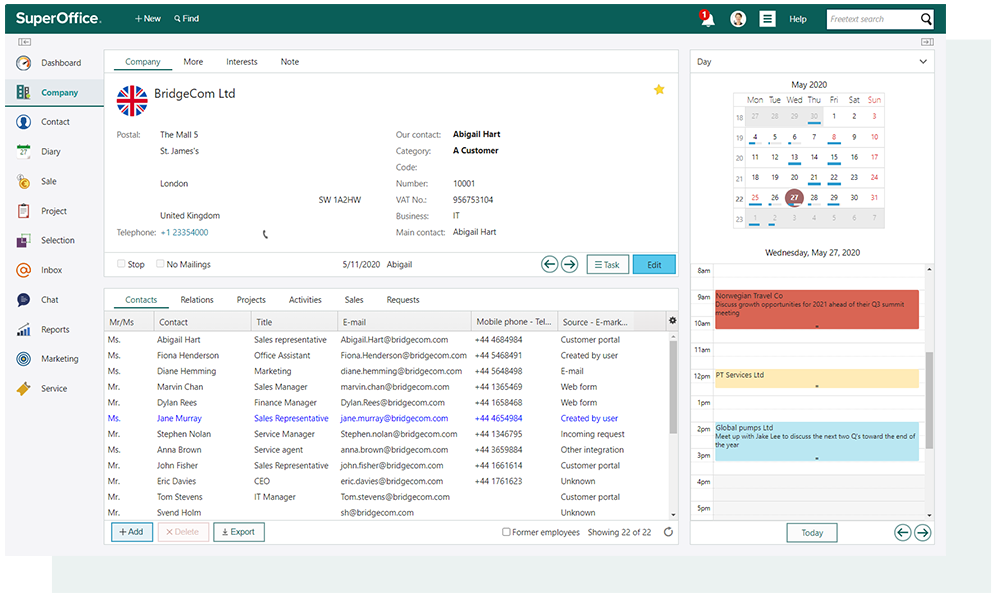
Task: Click the Today button below calendar
Action: pos(812,533)
